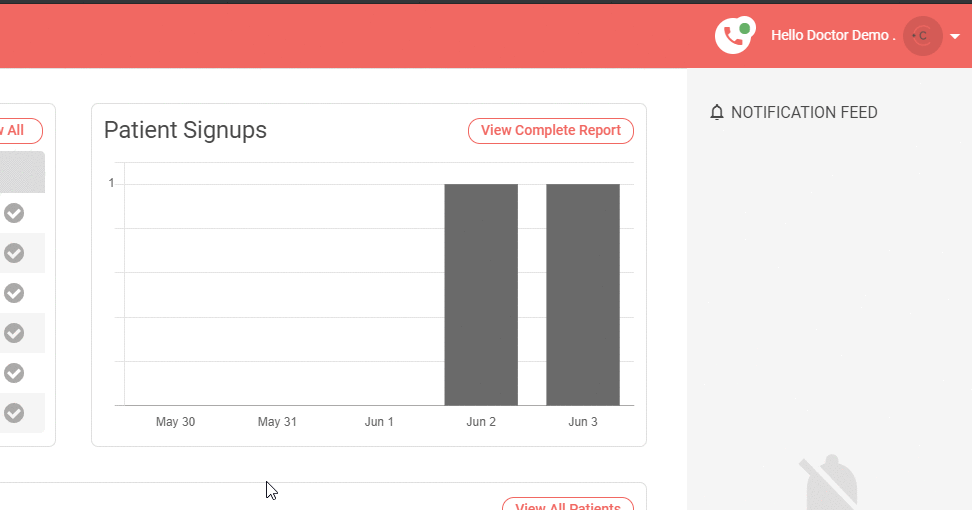Select the Jun 2 bar in chart
This screenshot has width=972, height=510.
click(x=481, y=294)
